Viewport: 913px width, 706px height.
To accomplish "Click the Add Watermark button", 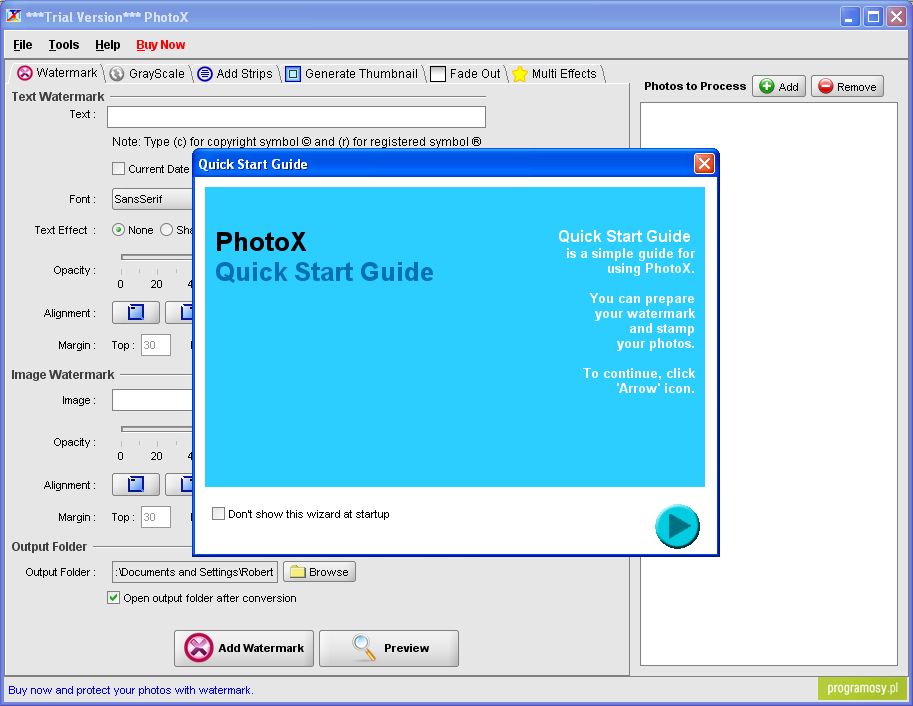I will click(x=244, y=648).
